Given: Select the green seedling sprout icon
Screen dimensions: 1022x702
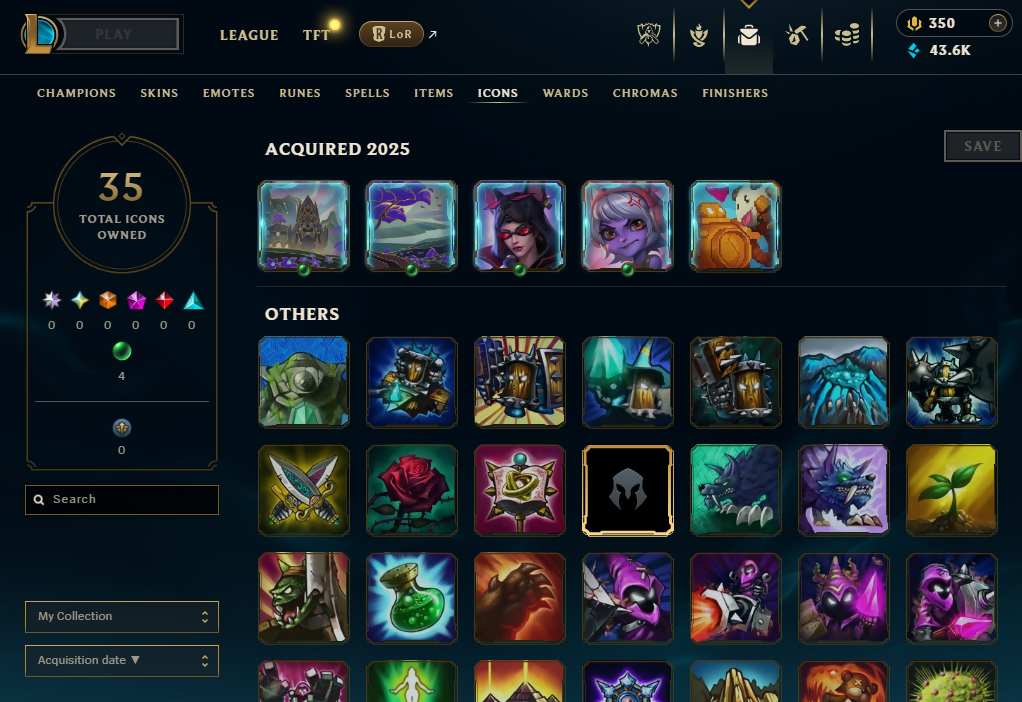Looking at the screenshot, I should (x=951, y=490).
